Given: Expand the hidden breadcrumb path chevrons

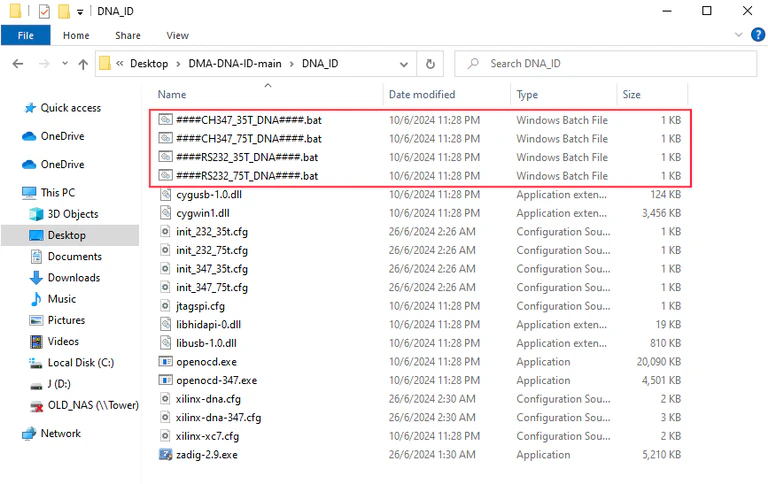Looking at the screenshot, I should click(x=120, y=63).
